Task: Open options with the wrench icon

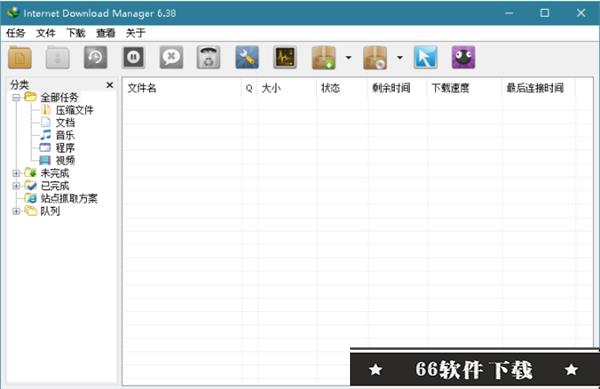Action: [x=247, y=57]
